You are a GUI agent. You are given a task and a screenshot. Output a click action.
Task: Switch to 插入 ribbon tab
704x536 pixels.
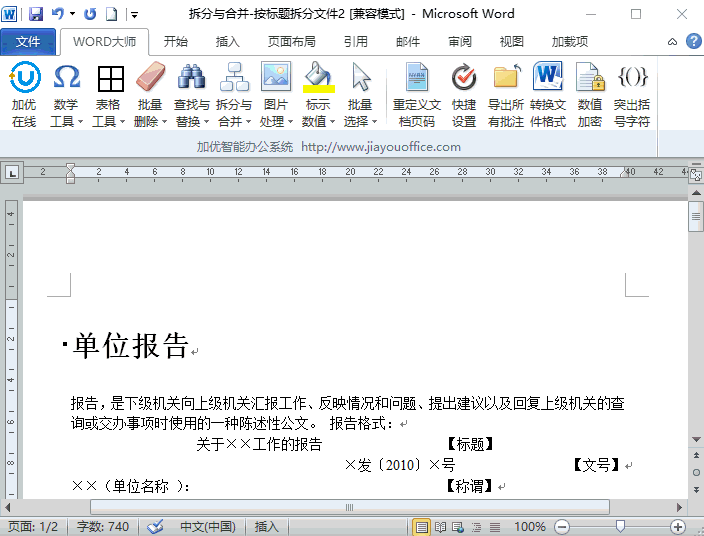pyautogui.click(x=228, y=42)
